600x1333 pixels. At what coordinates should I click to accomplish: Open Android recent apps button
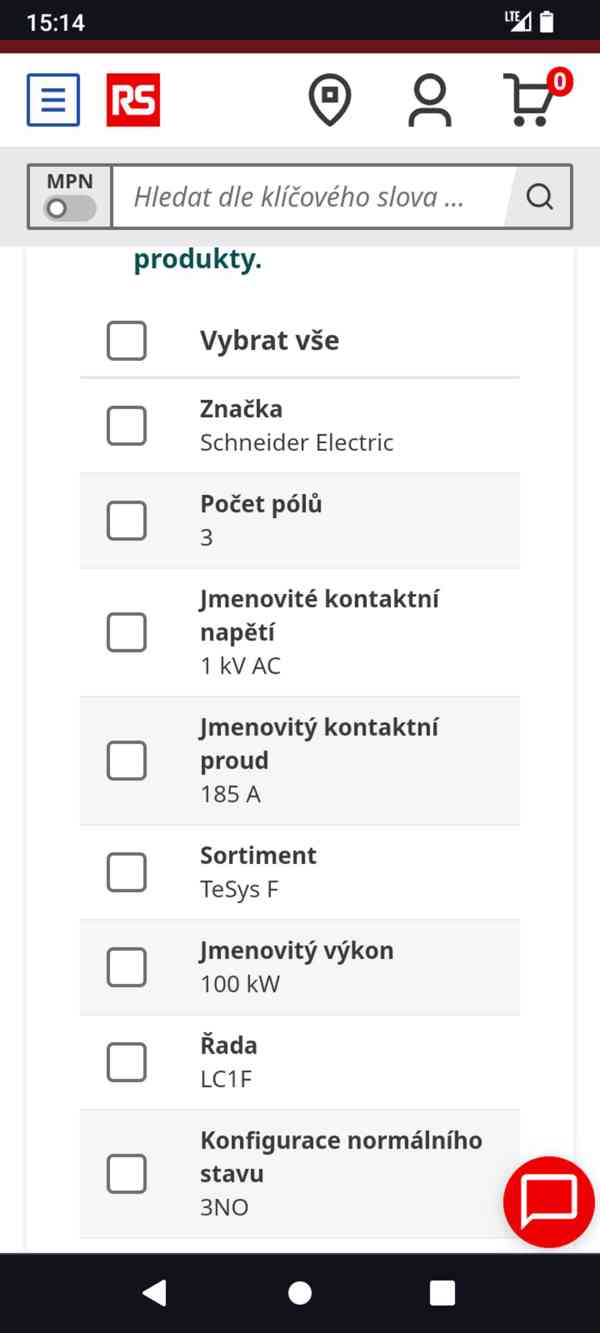click(x=442, y=1293)
